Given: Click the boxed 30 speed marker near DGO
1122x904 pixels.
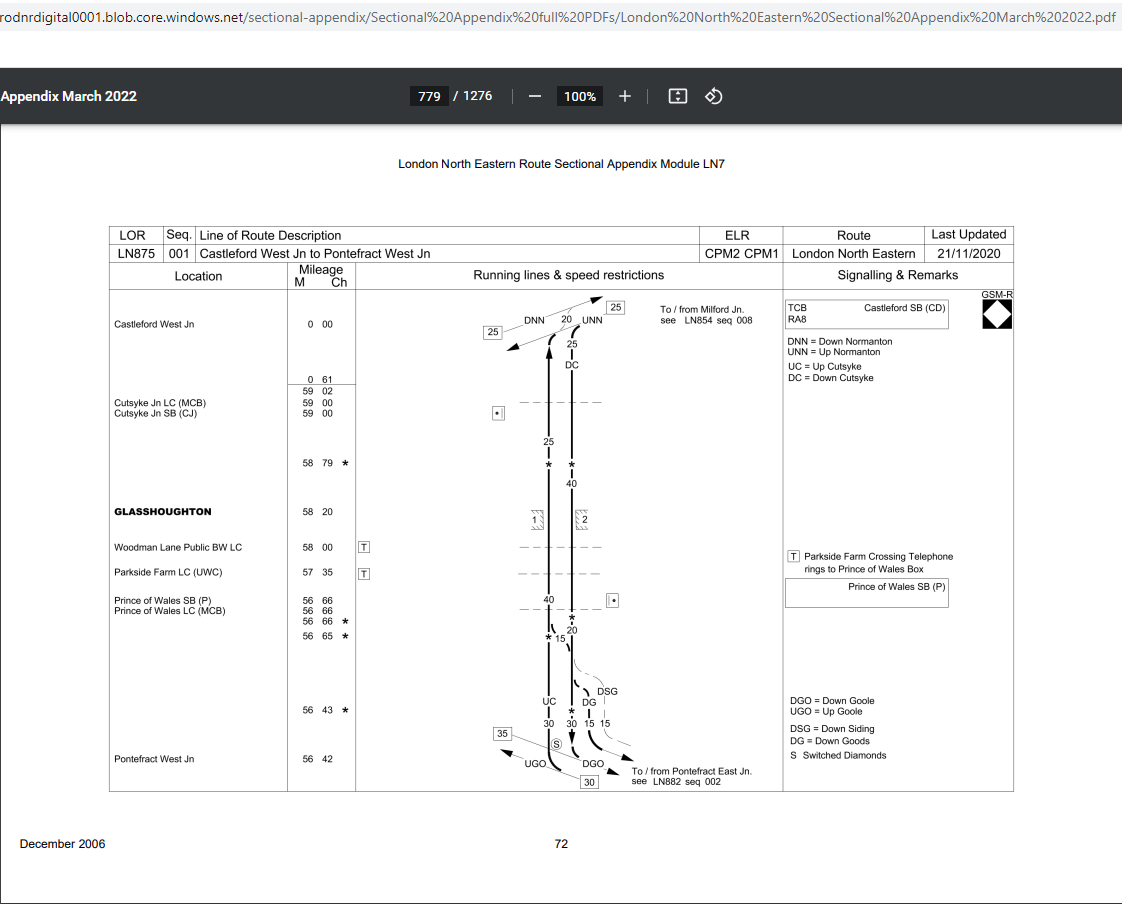Looking at the screenshot, I should (589, 782).
